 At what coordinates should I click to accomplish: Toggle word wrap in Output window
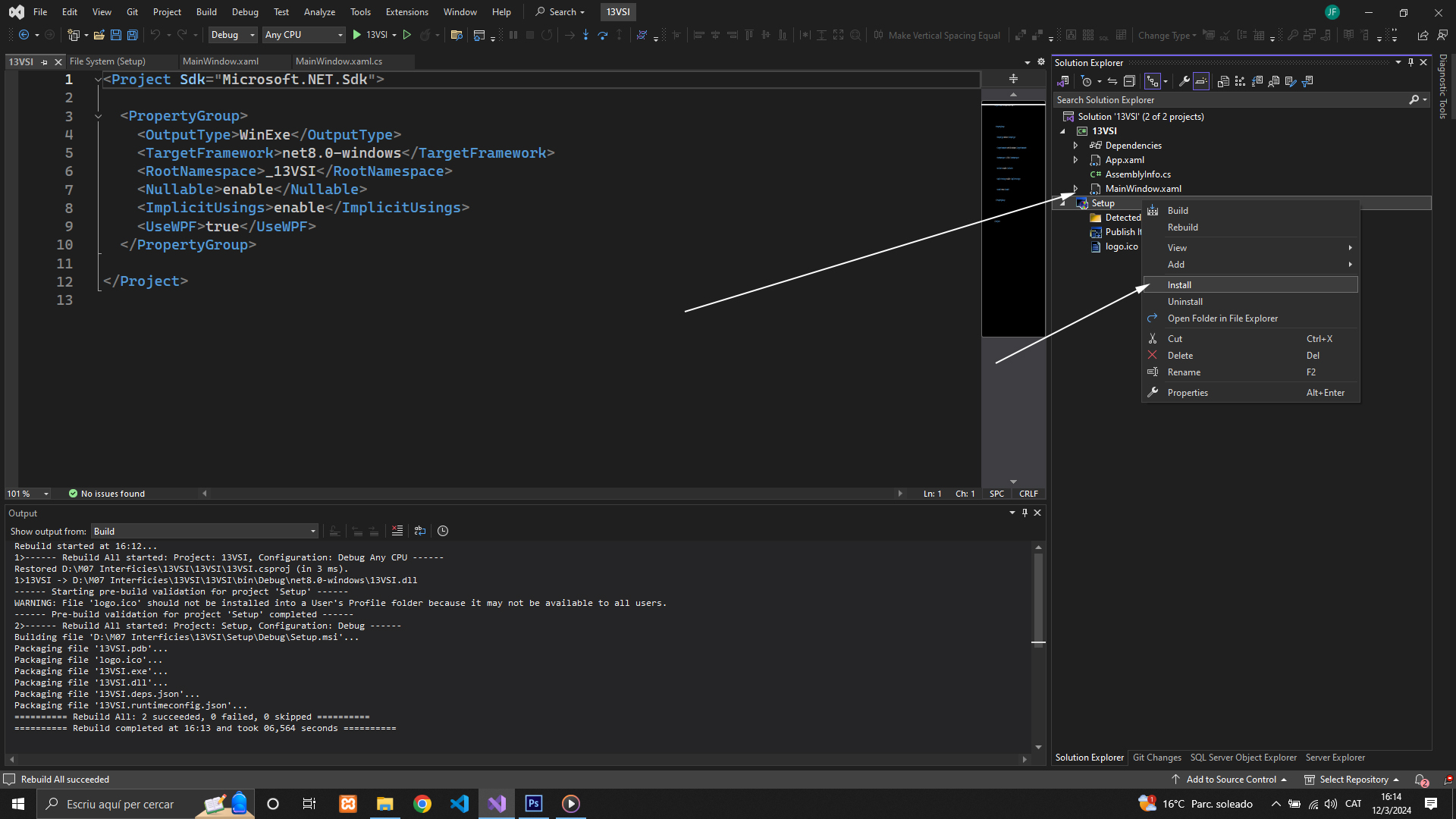420,531
